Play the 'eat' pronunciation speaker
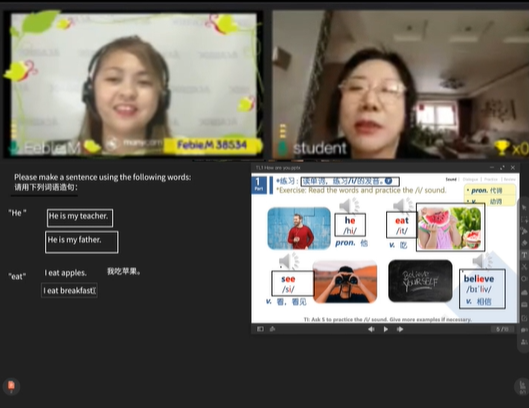 tap(402, 206)
